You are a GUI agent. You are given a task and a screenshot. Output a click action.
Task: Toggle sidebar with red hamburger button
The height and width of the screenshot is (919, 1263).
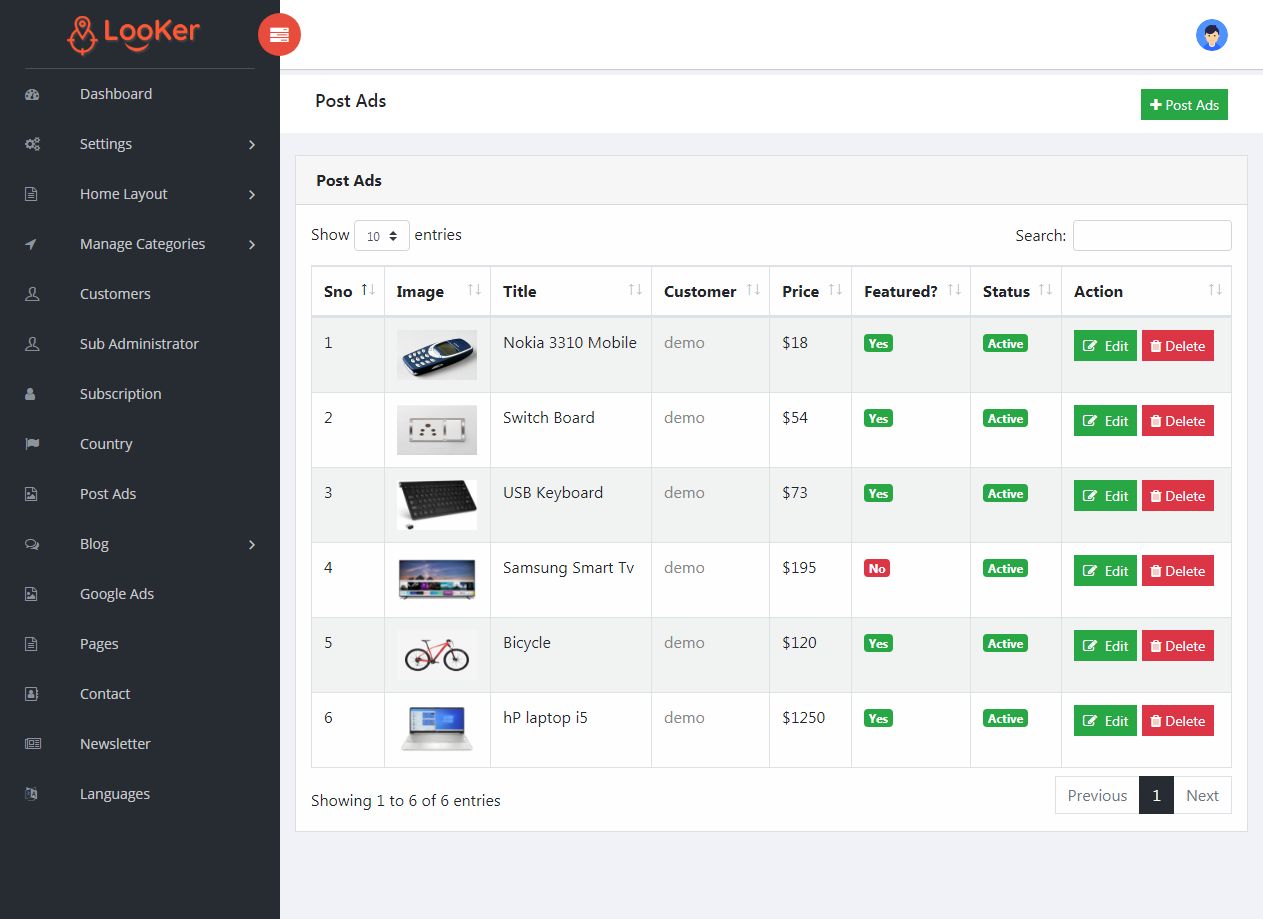tap(279, 35)
